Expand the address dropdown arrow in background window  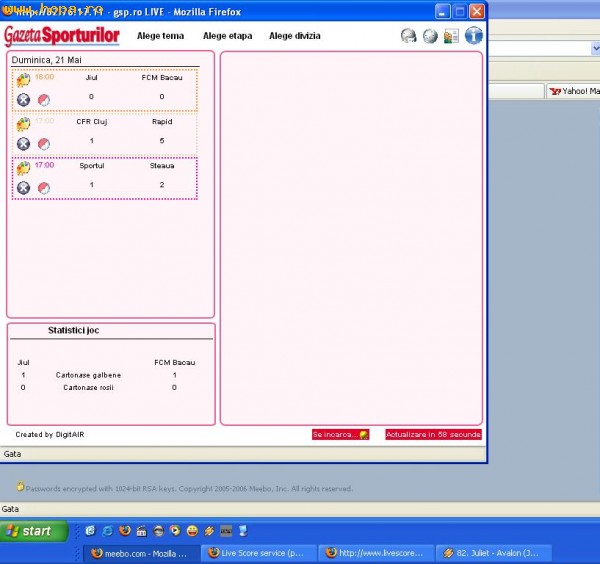point(596,48)
